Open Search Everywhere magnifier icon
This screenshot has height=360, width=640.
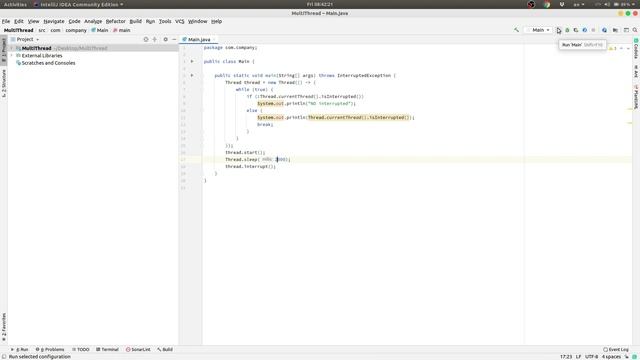pyautogui.click(x=635, y=30)
